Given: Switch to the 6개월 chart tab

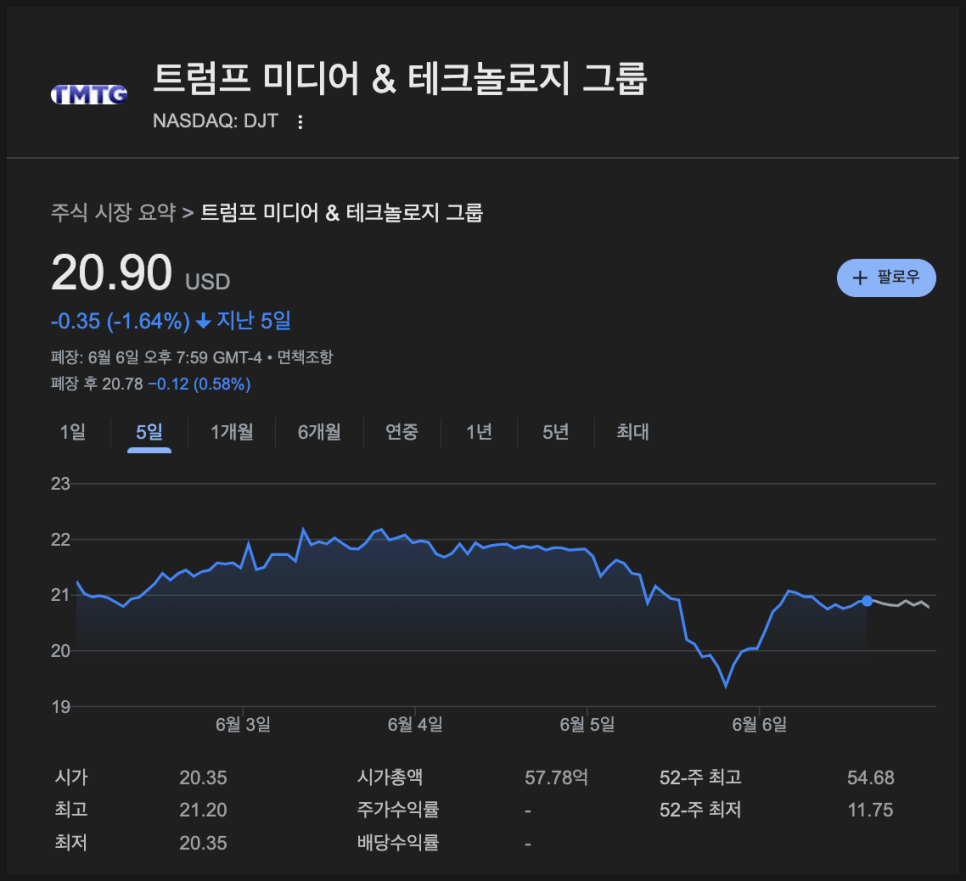Looking at the screenshot, I should [319, 432].
